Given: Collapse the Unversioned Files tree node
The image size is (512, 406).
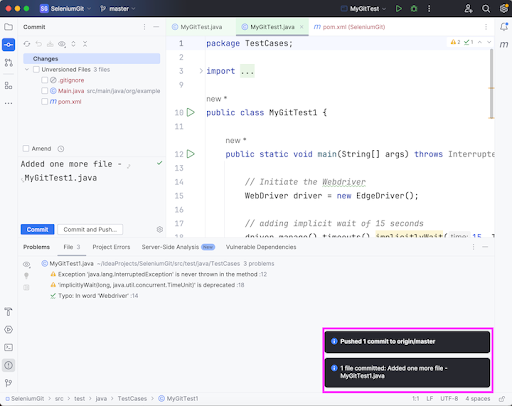Looking at the screenshot, I should pos(27,69).
